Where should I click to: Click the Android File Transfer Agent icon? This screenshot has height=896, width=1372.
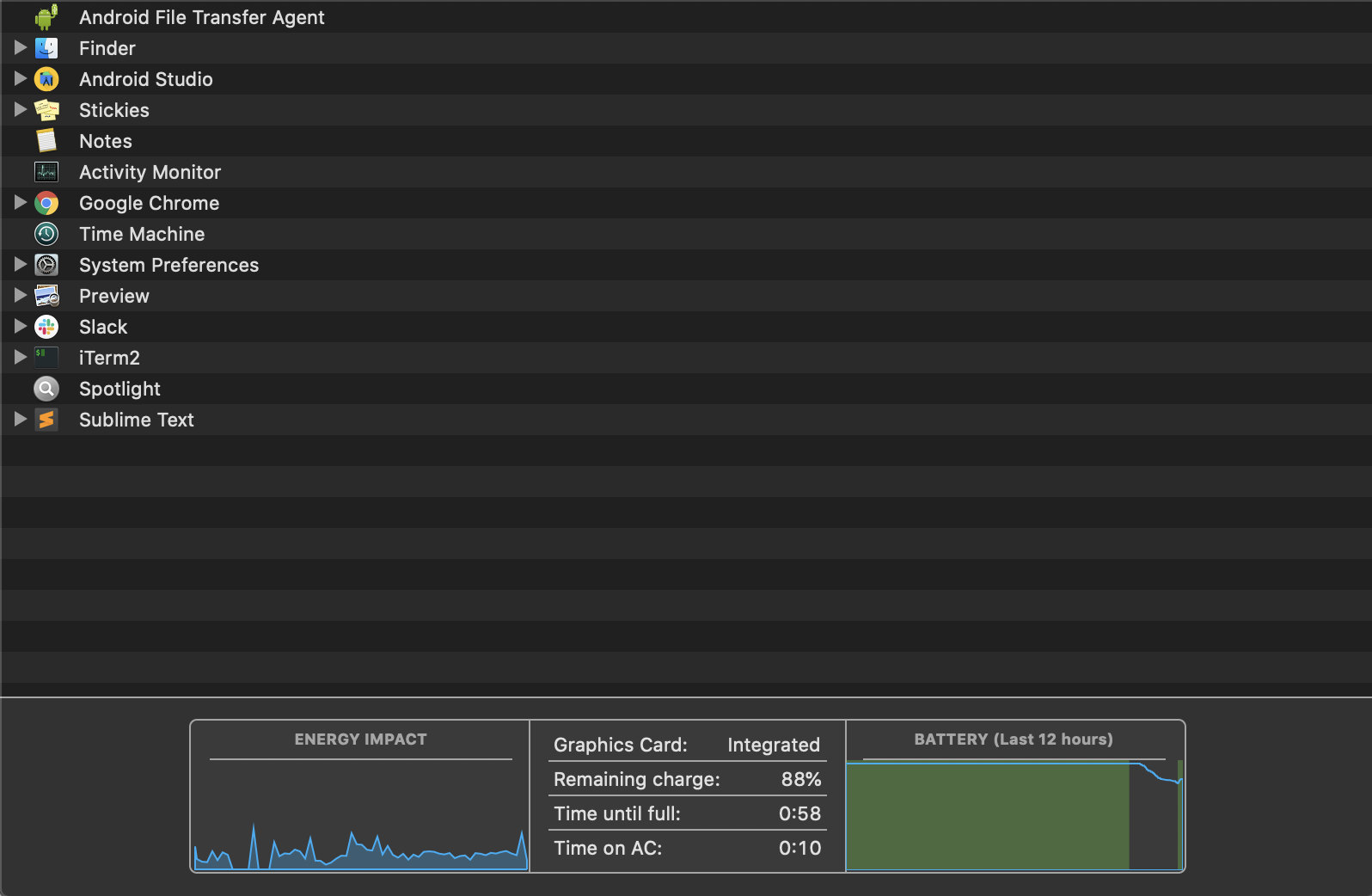(46, 17)
